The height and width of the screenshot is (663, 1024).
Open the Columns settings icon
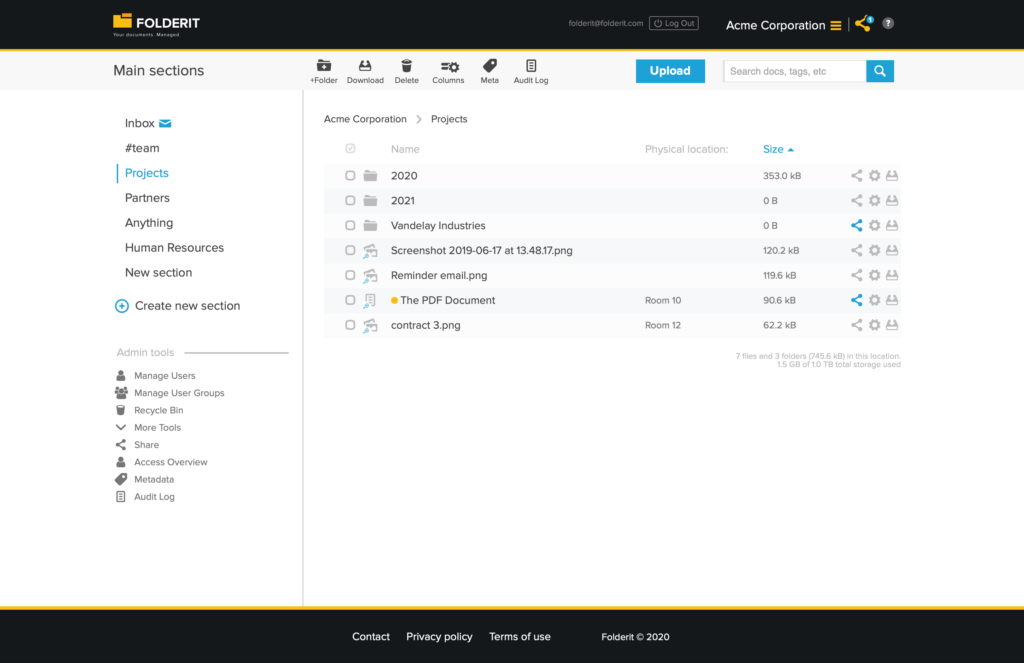(x=448, y=71)
